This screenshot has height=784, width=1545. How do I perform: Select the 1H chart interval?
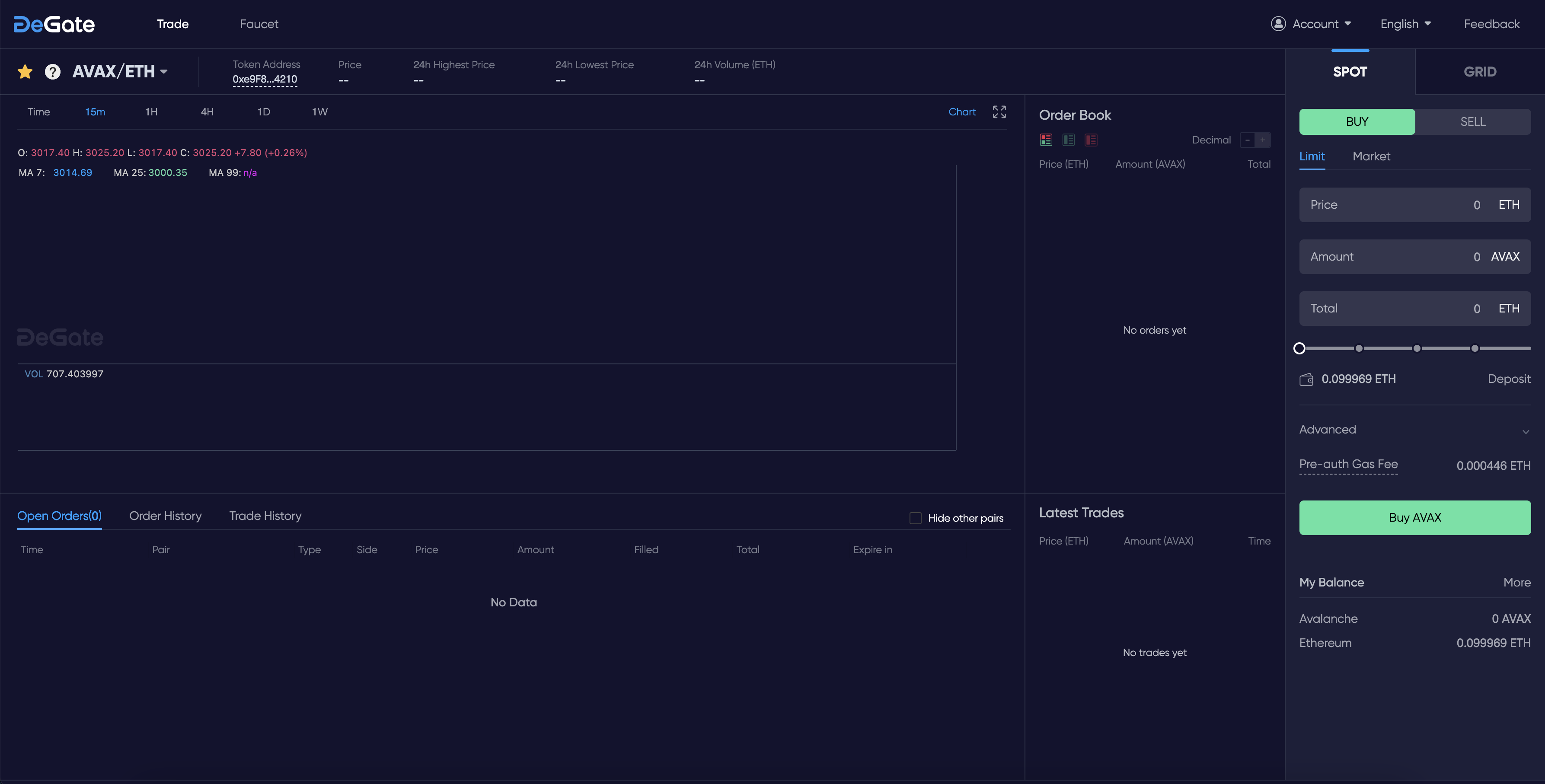(151, 112)
